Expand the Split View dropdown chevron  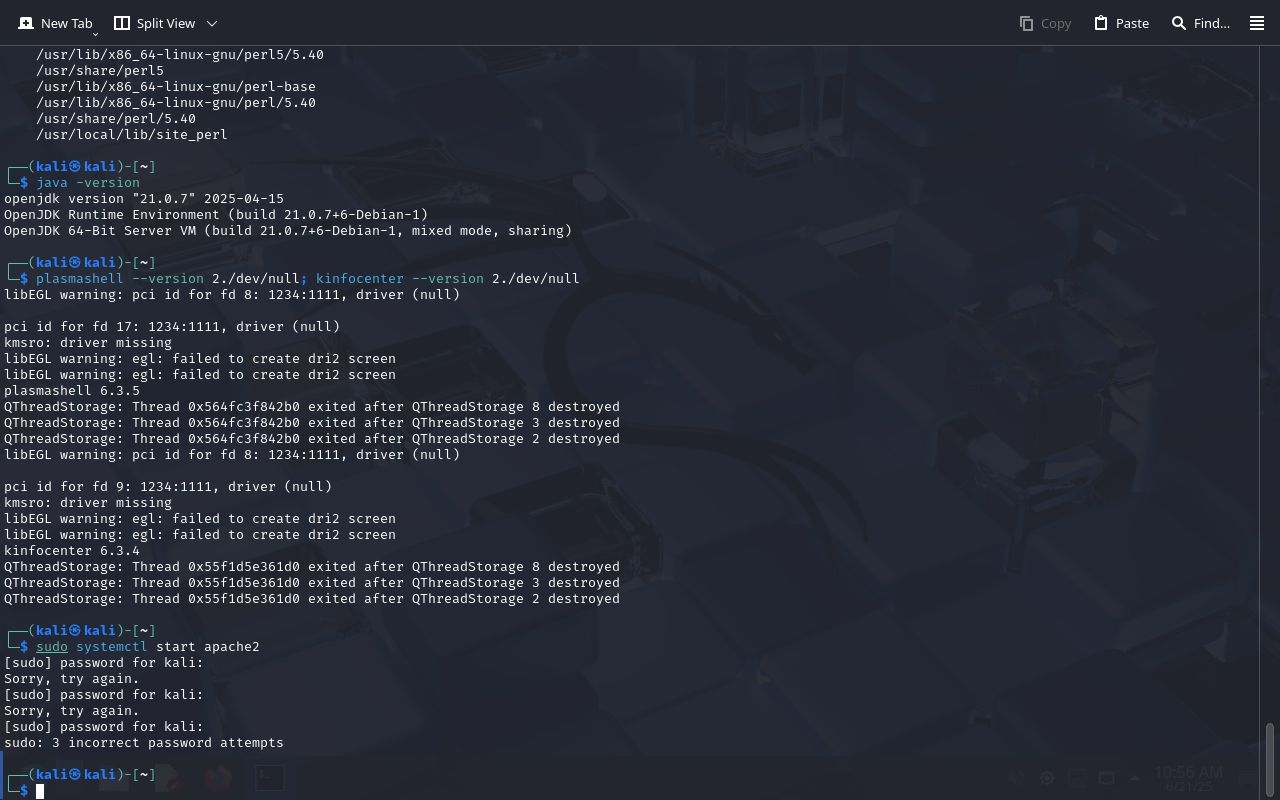pyautogui.click(x=211, y=23)
